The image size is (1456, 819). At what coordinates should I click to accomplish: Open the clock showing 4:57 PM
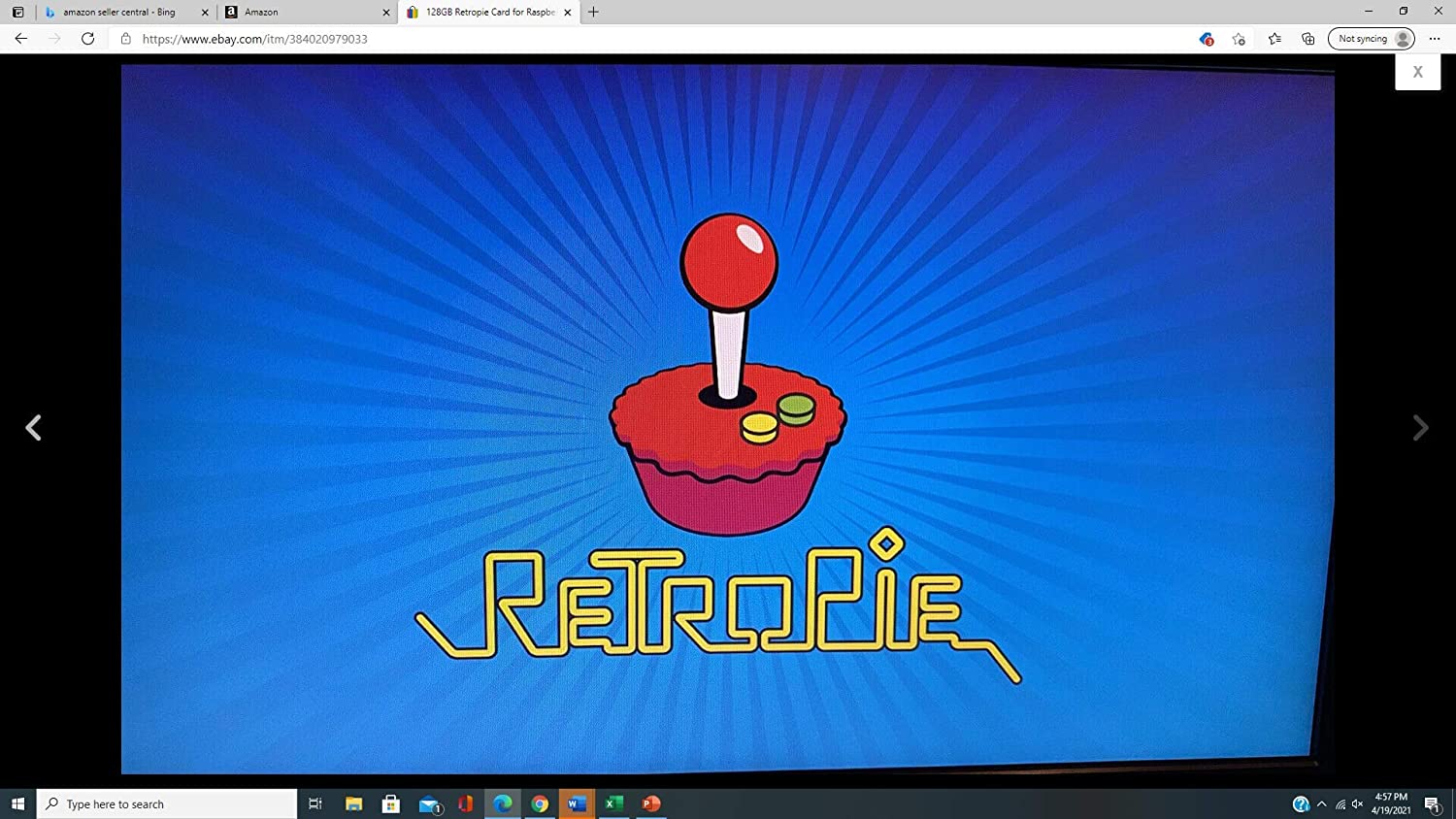(x=1391, y=803)
